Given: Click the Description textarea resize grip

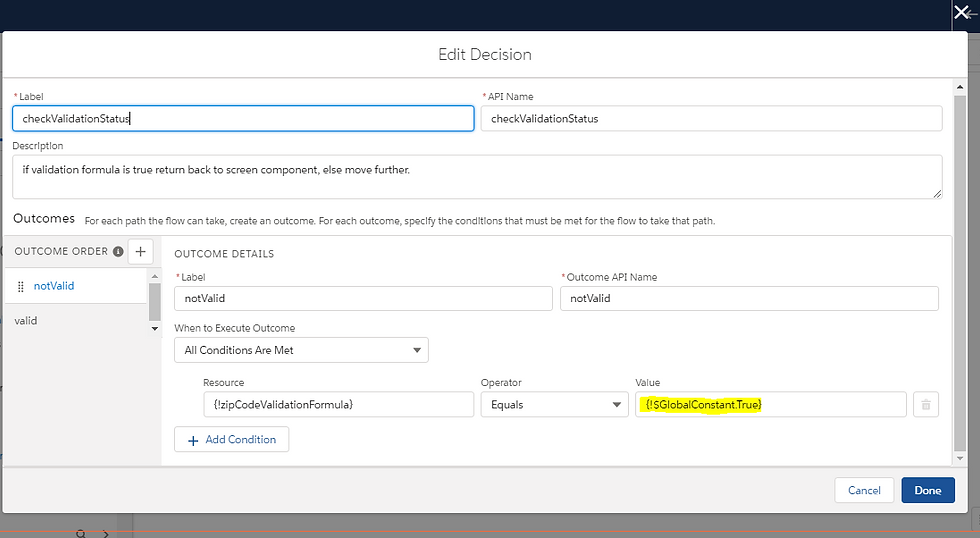Looking at the screenshot, I should click(x=937, y=194).
